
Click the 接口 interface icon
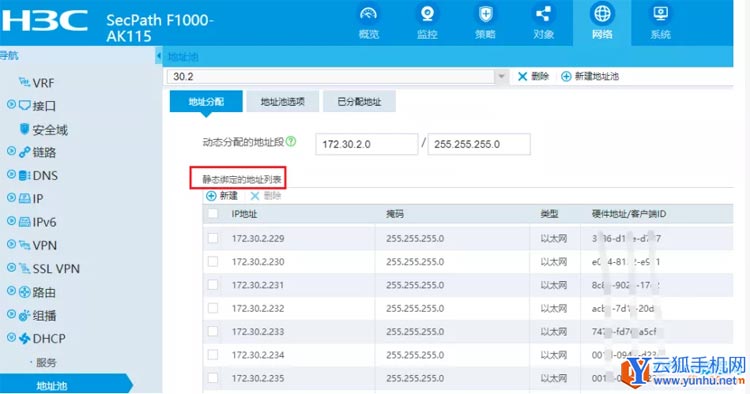(x=24, y=105)
